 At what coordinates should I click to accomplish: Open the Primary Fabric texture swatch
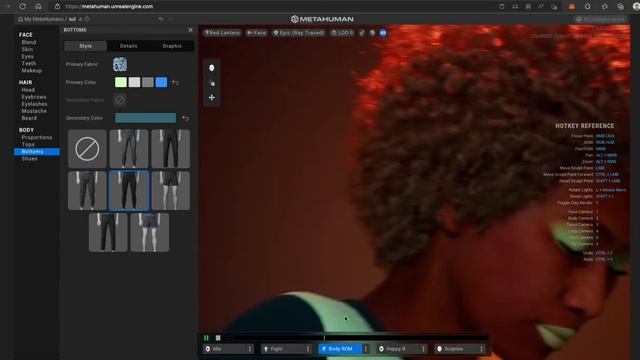coord(120,64)
